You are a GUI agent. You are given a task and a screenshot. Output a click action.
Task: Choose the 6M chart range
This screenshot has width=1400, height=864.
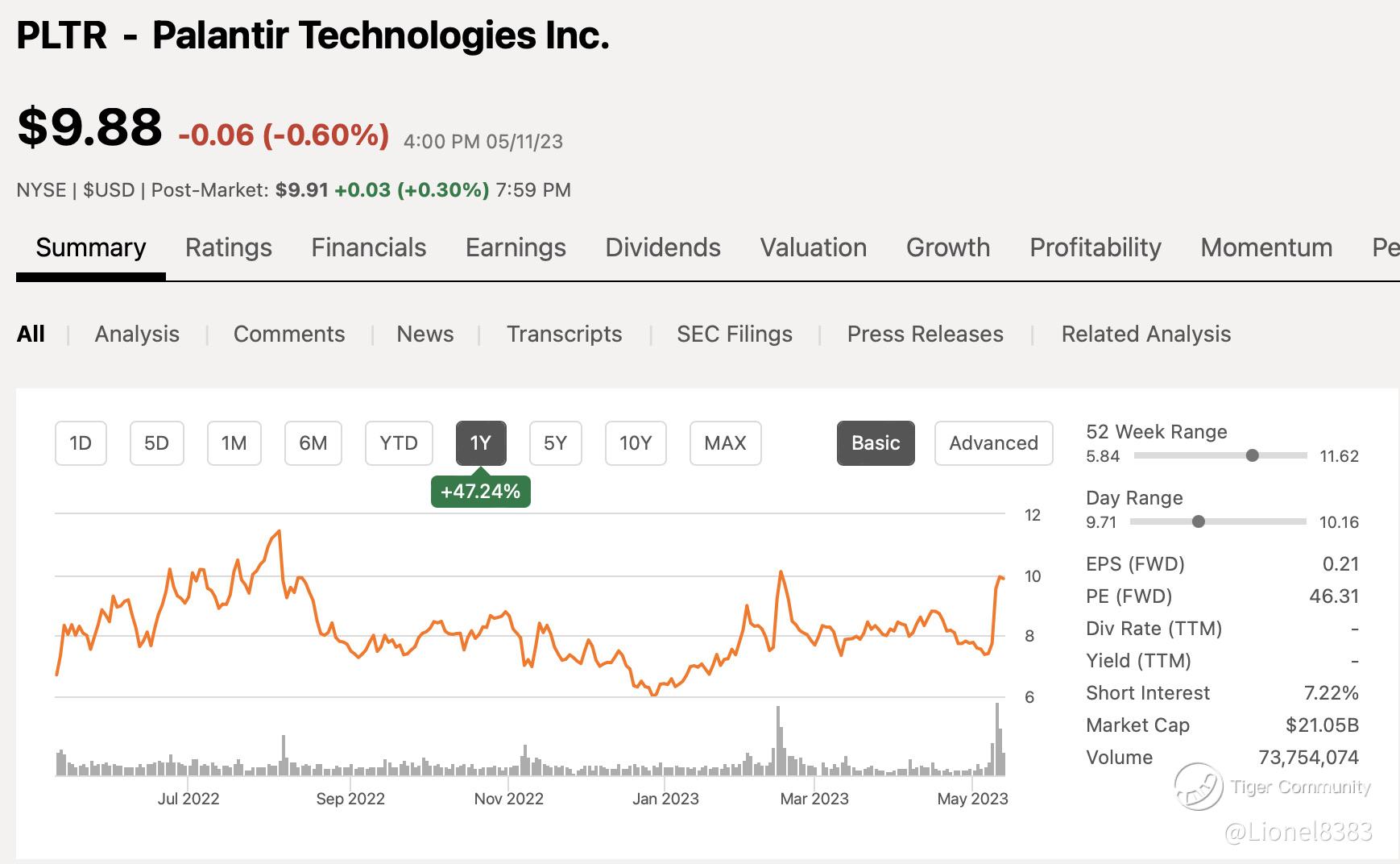click(313, 443)
